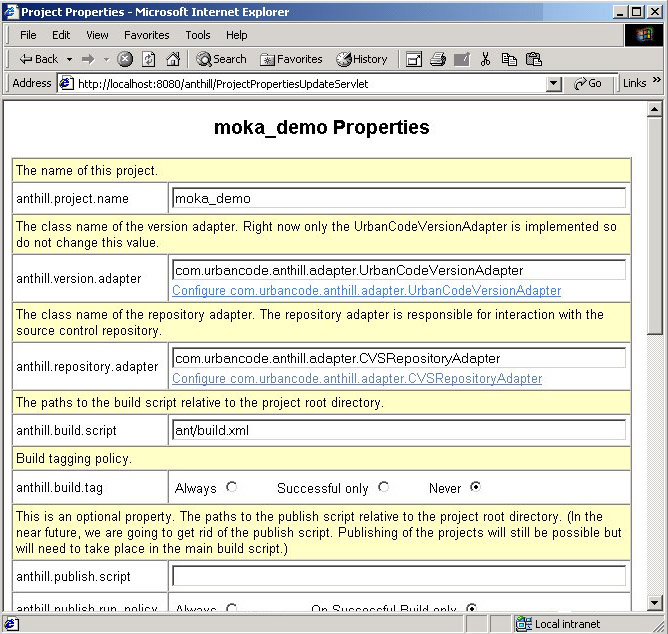Click the Windows logo throbber icon
668x634 pixels.
coord(645,35)
